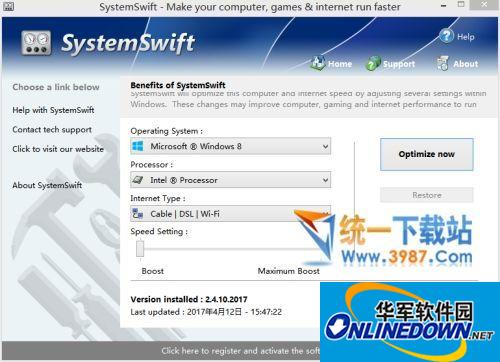The image size is (500, 362).
Task: Click the About icon in header
Action: click(x=443, y=63)
